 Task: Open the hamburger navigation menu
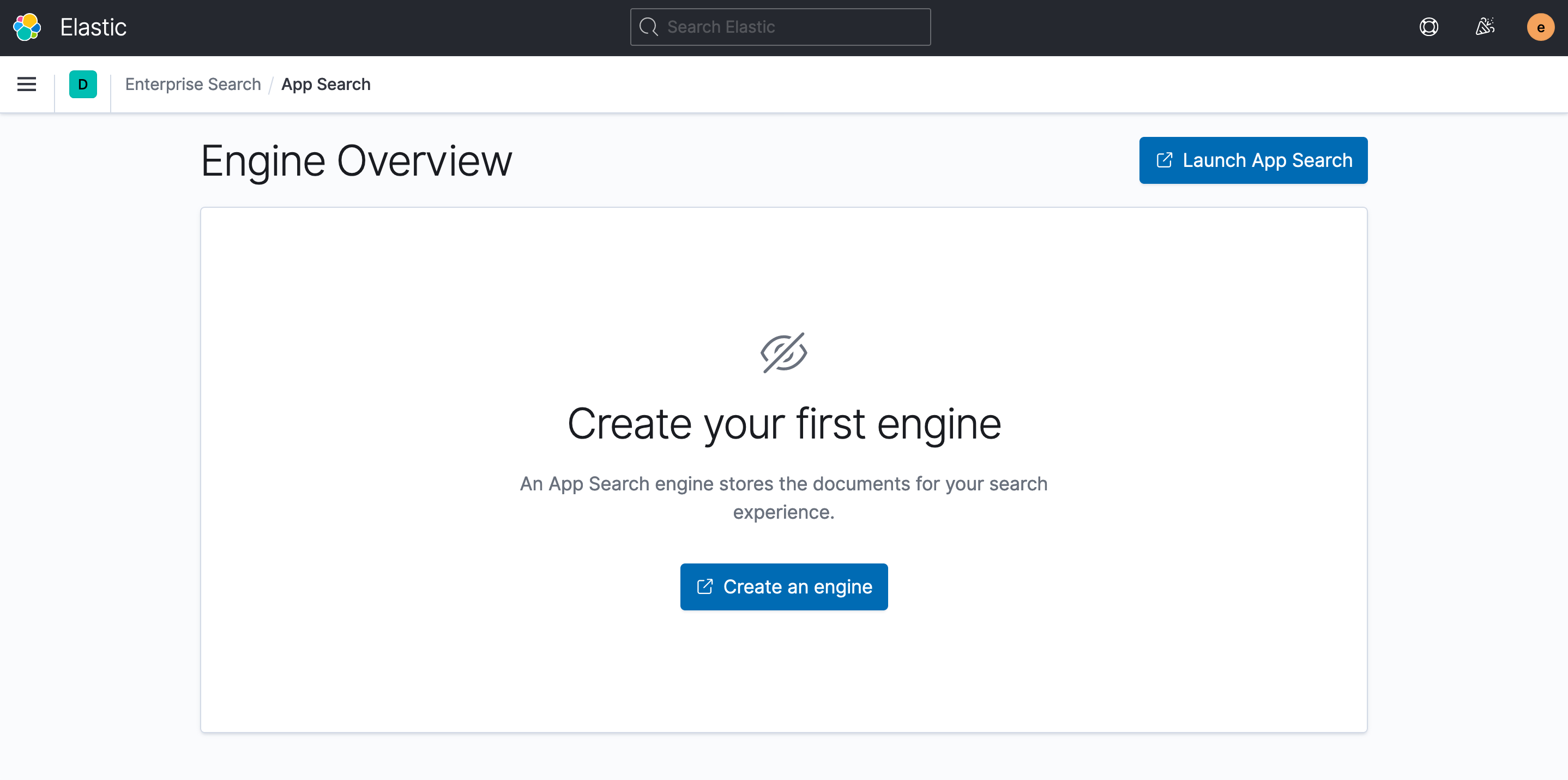click(27, 84)
